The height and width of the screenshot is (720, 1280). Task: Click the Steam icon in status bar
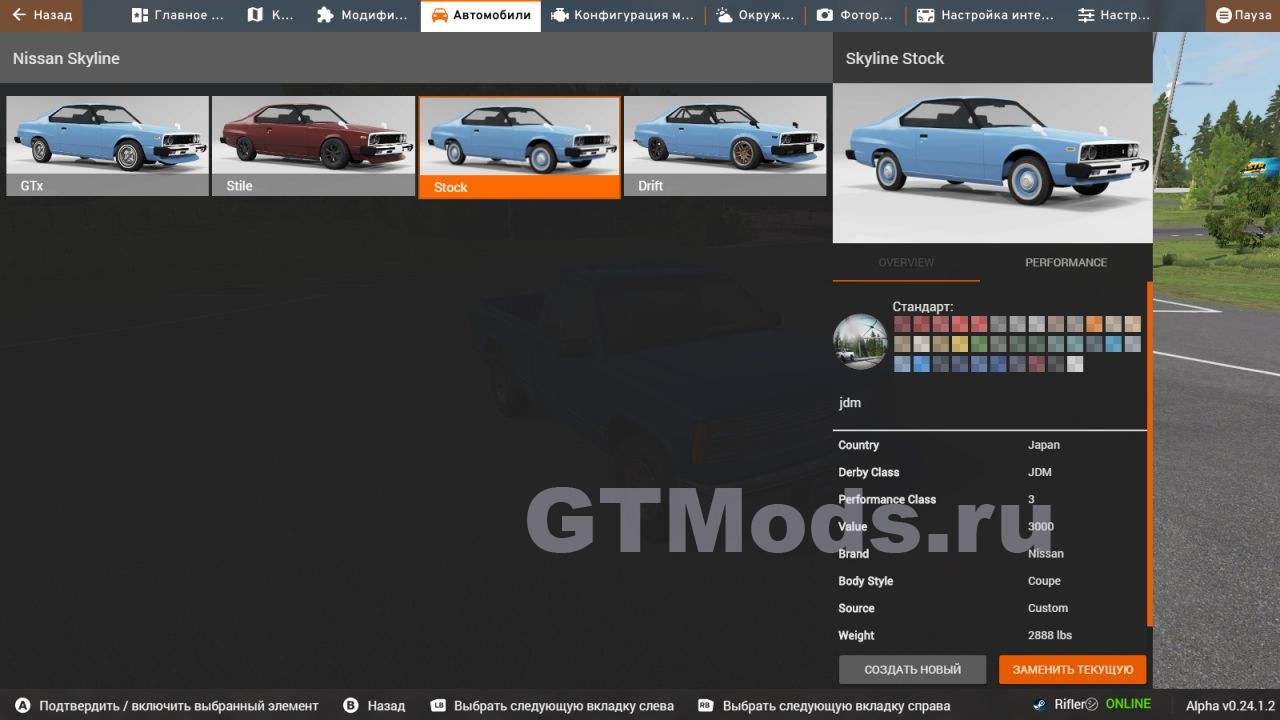point(1040,704)
